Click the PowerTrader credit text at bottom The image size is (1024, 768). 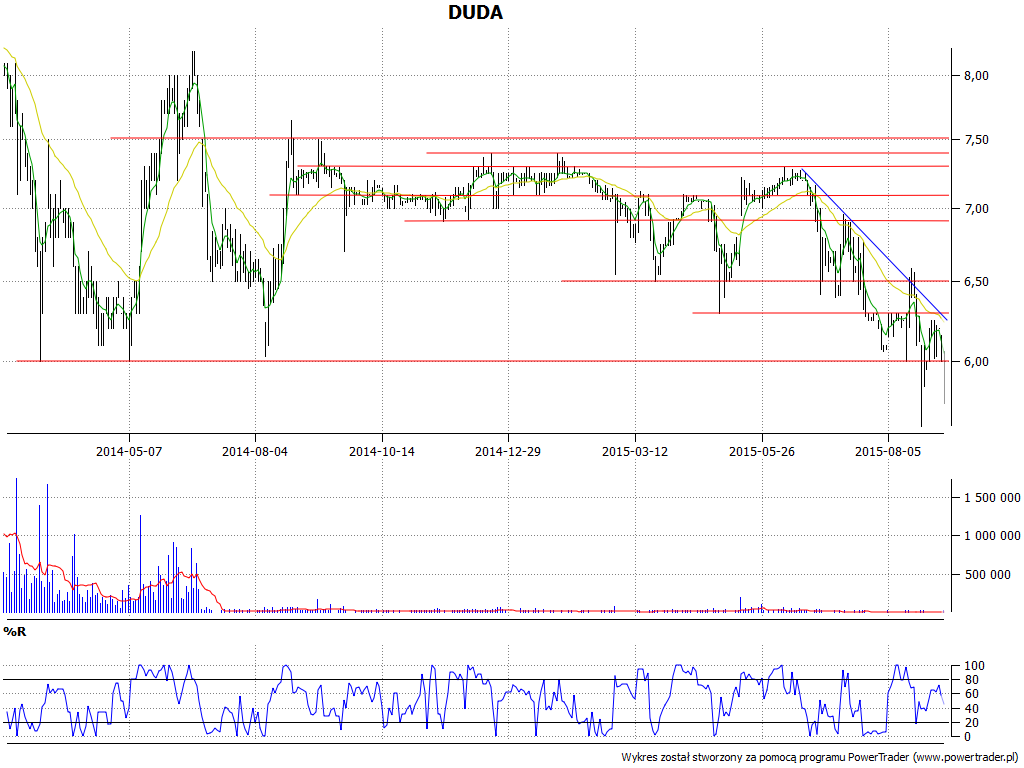[x=820, y=758]
